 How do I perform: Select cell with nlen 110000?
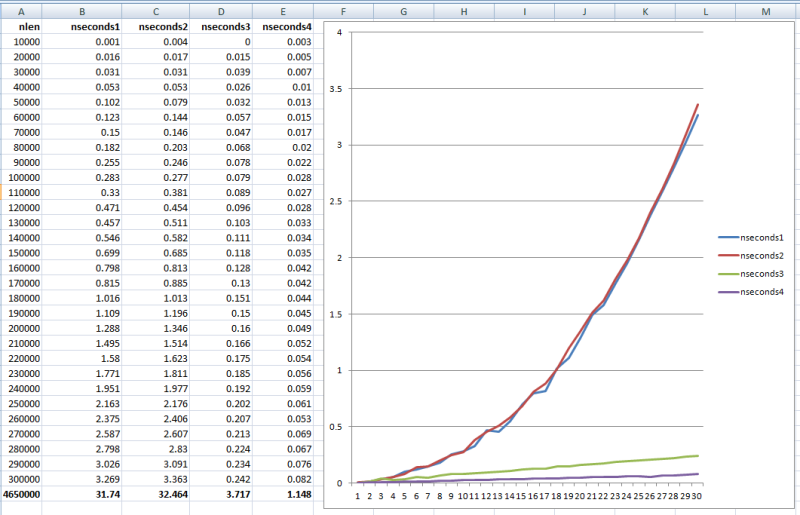coord(21,192)
